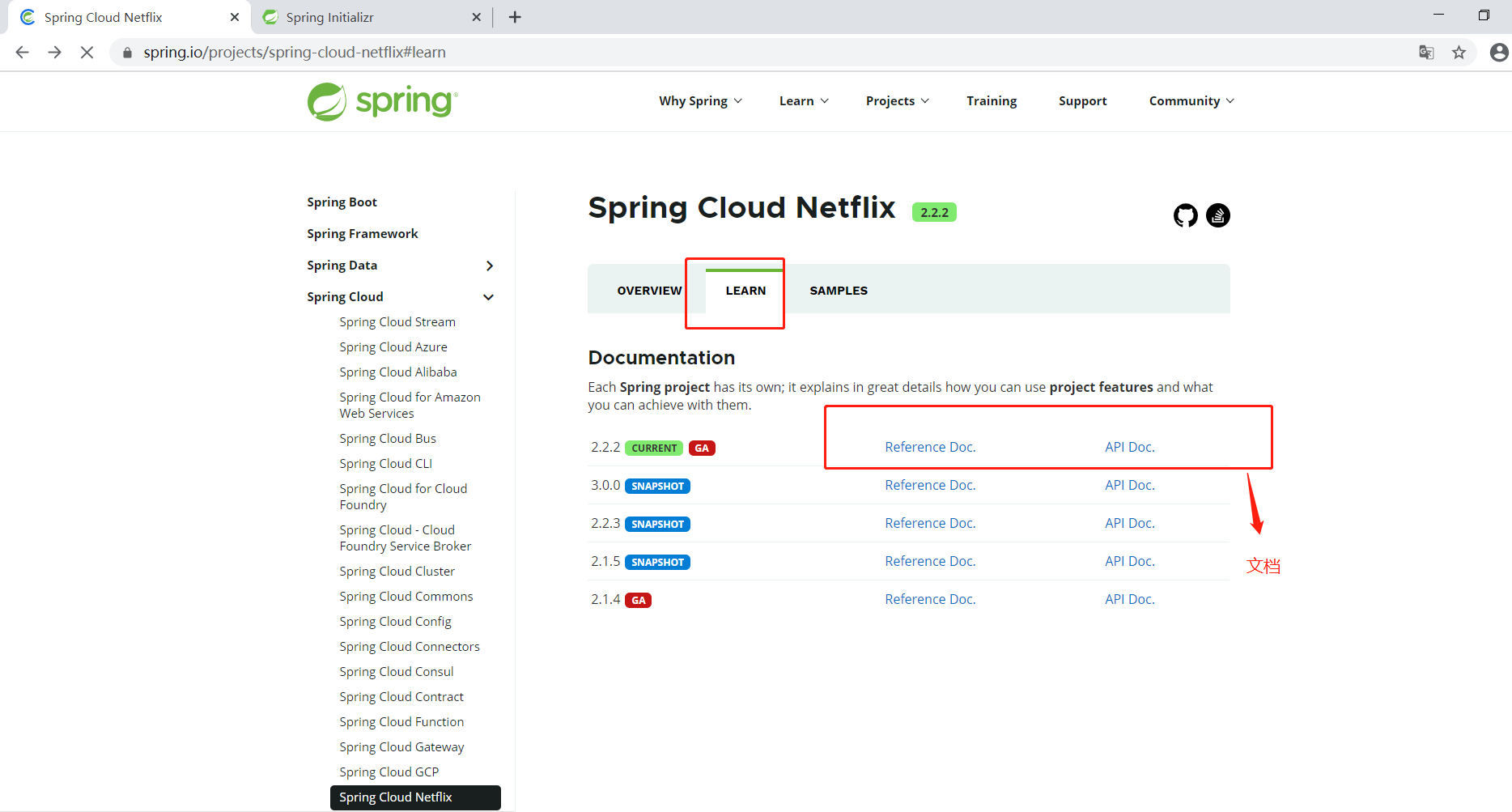Open Spring Cloud for Cloud Foundry
The height and width of the screenshot is (812, 1512).
[x=403, y=497]
